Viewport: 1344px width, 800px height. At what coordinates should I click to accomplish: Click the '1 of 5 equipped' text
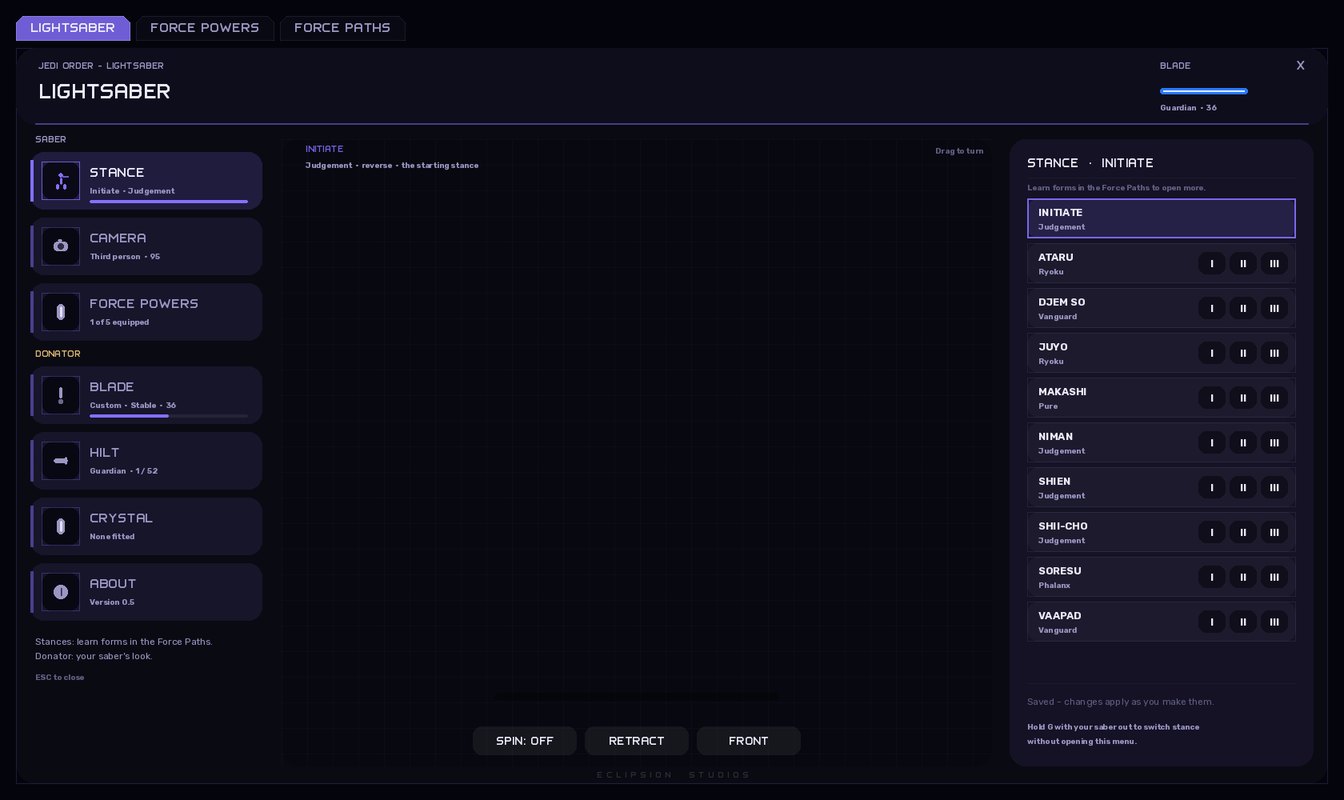(x=120, y=323)
